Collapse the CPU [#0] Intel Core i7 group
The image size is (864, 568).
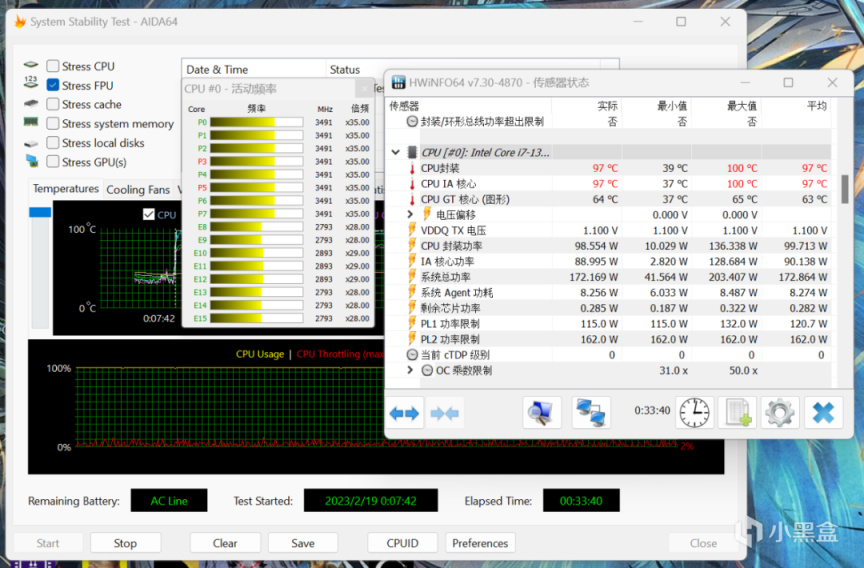pyautogui.click(x=396, y=152)
